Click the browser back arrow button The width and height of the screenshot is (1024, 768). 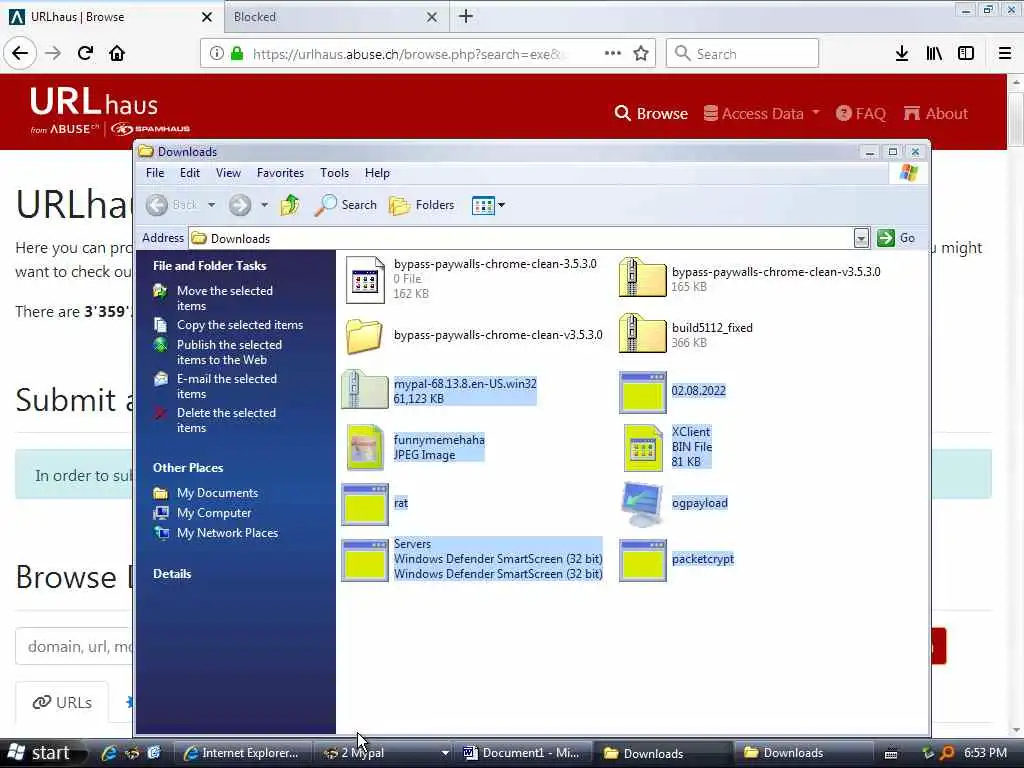pos(20,53)
